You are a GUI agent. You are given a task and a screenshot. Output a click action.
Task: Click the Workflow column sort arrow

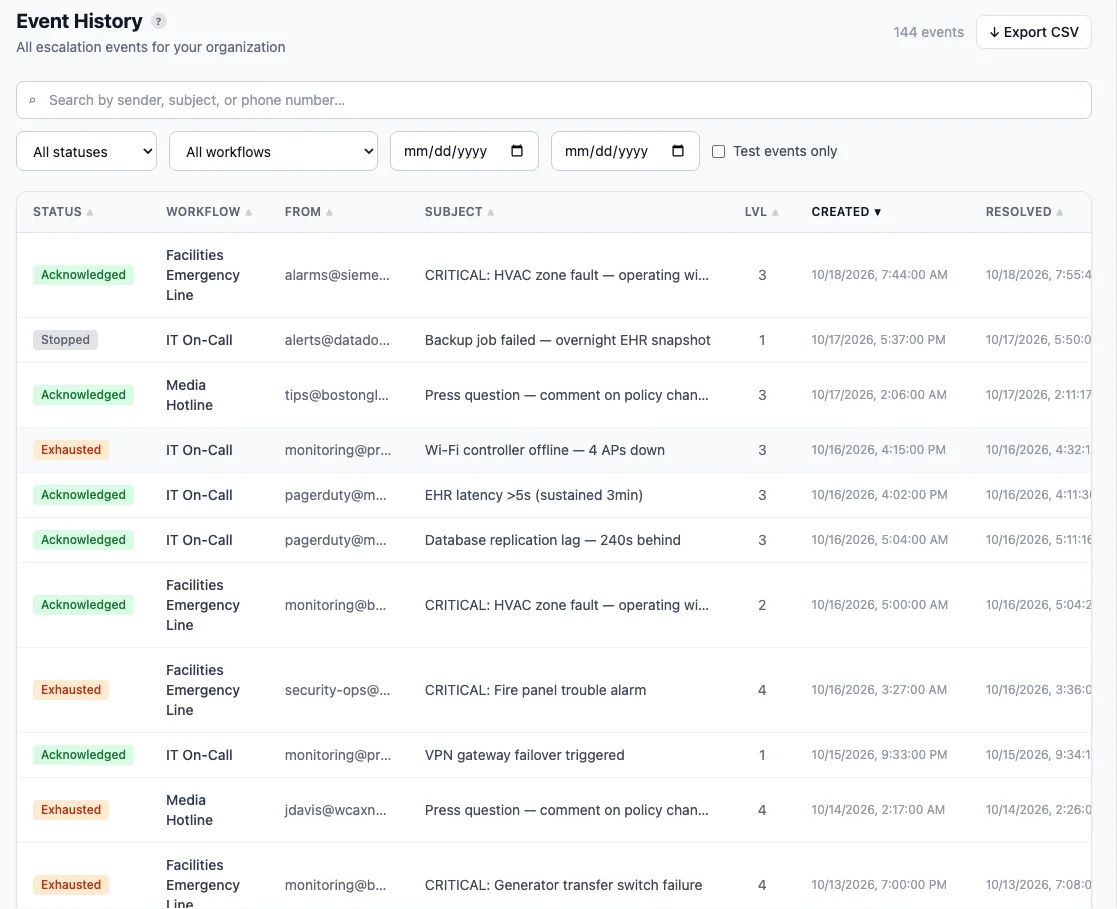tap(249, 212)
